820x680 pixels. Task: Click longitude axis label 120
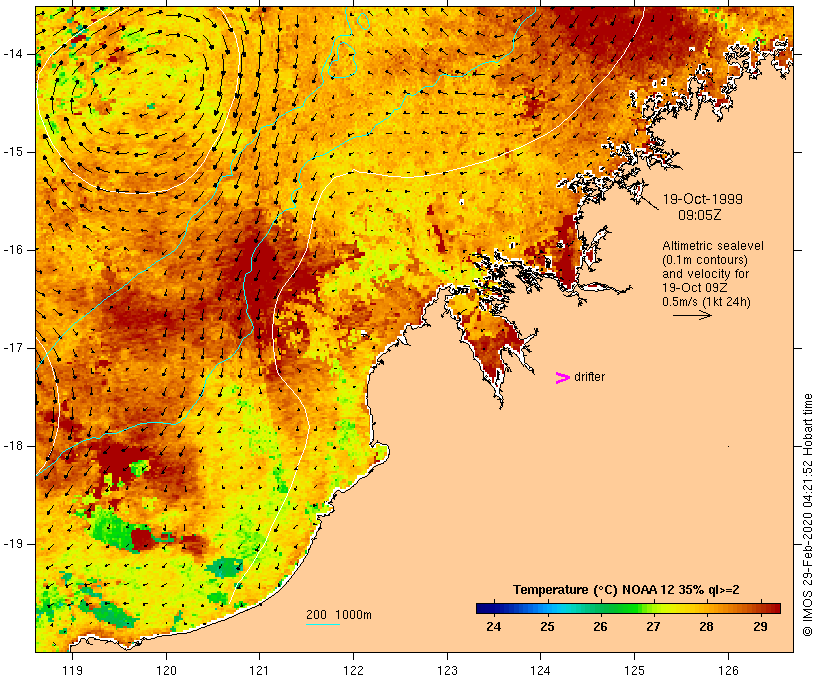pyautogui.click(x=166, y=670)
